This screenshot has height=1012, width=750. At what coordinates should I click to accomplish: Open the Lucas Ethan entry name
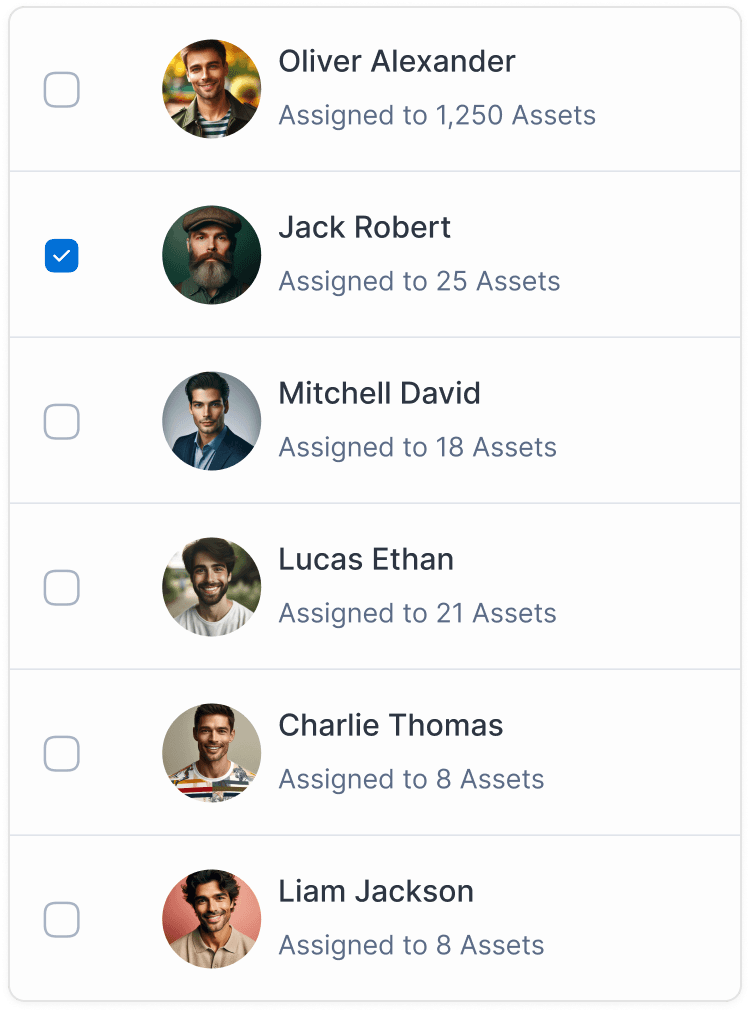point(365,560)
